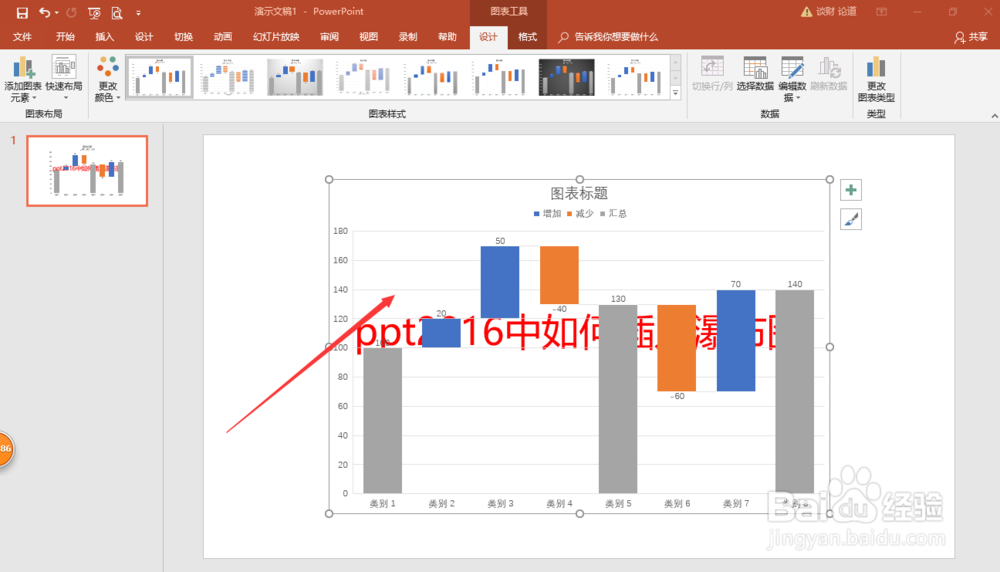Select fourth chart style thumbnail
Image resolution: width=1000 pixels, height=572 pixels.
click(x=364, y=77)
